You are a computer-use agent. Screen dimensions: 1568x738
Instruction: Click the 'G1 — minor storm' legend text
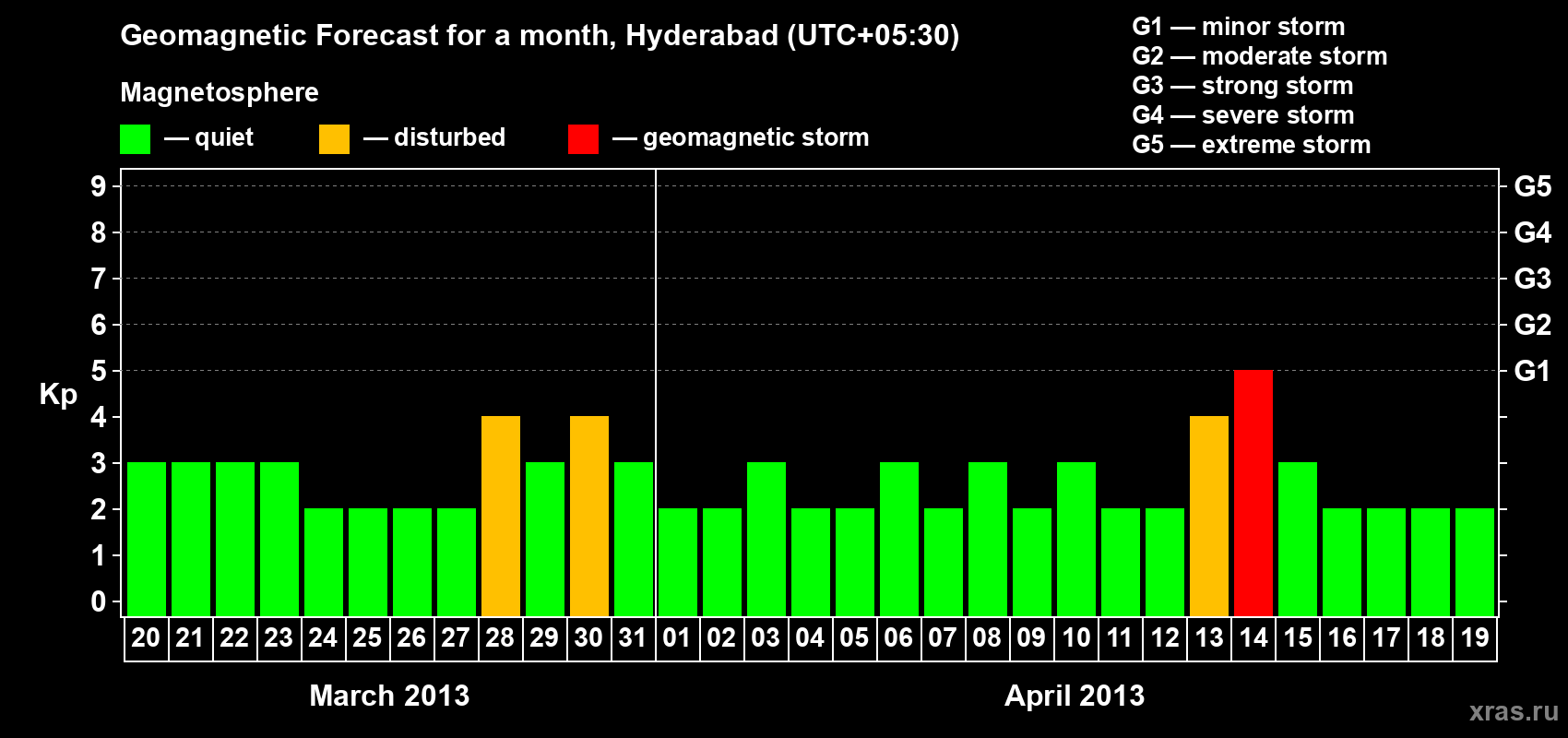[x=1239, y=27]
